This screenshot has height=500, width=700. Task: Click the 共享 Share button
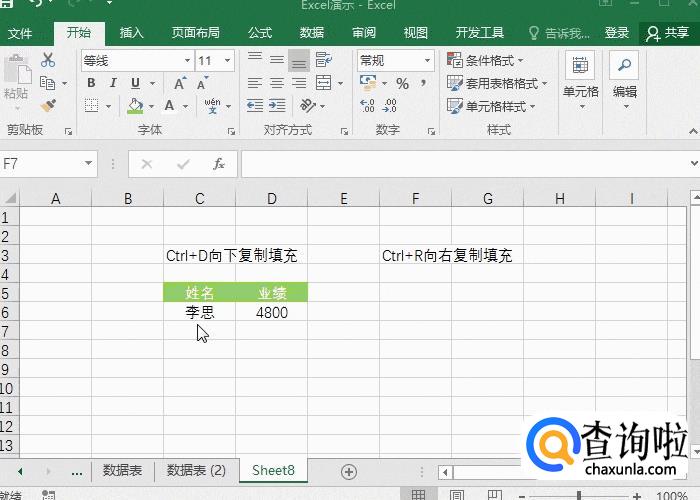[668, 33]
